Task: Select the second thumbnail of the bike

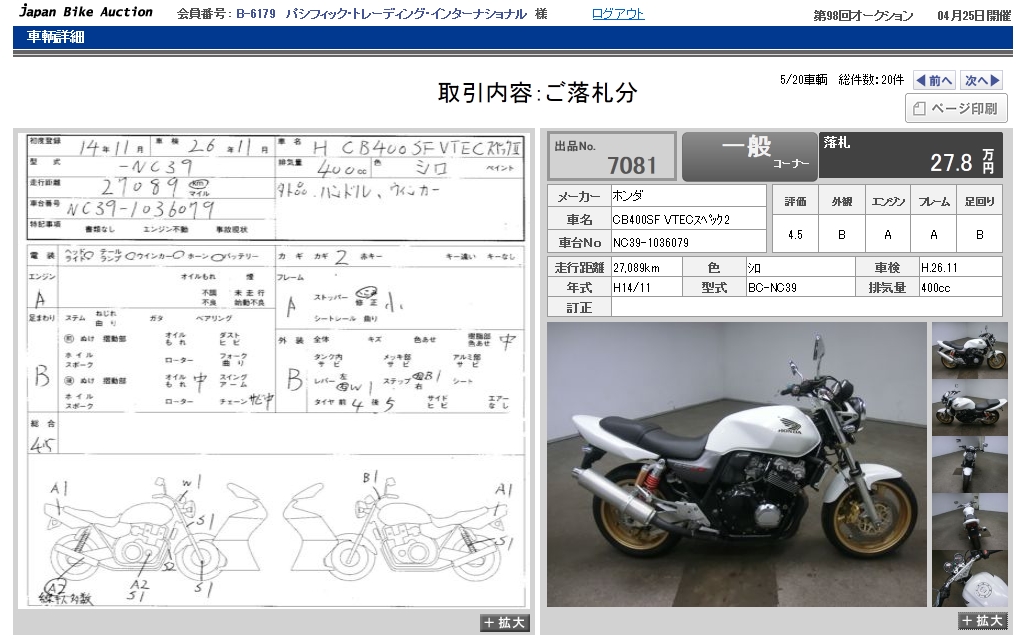Action: [969, 407]
